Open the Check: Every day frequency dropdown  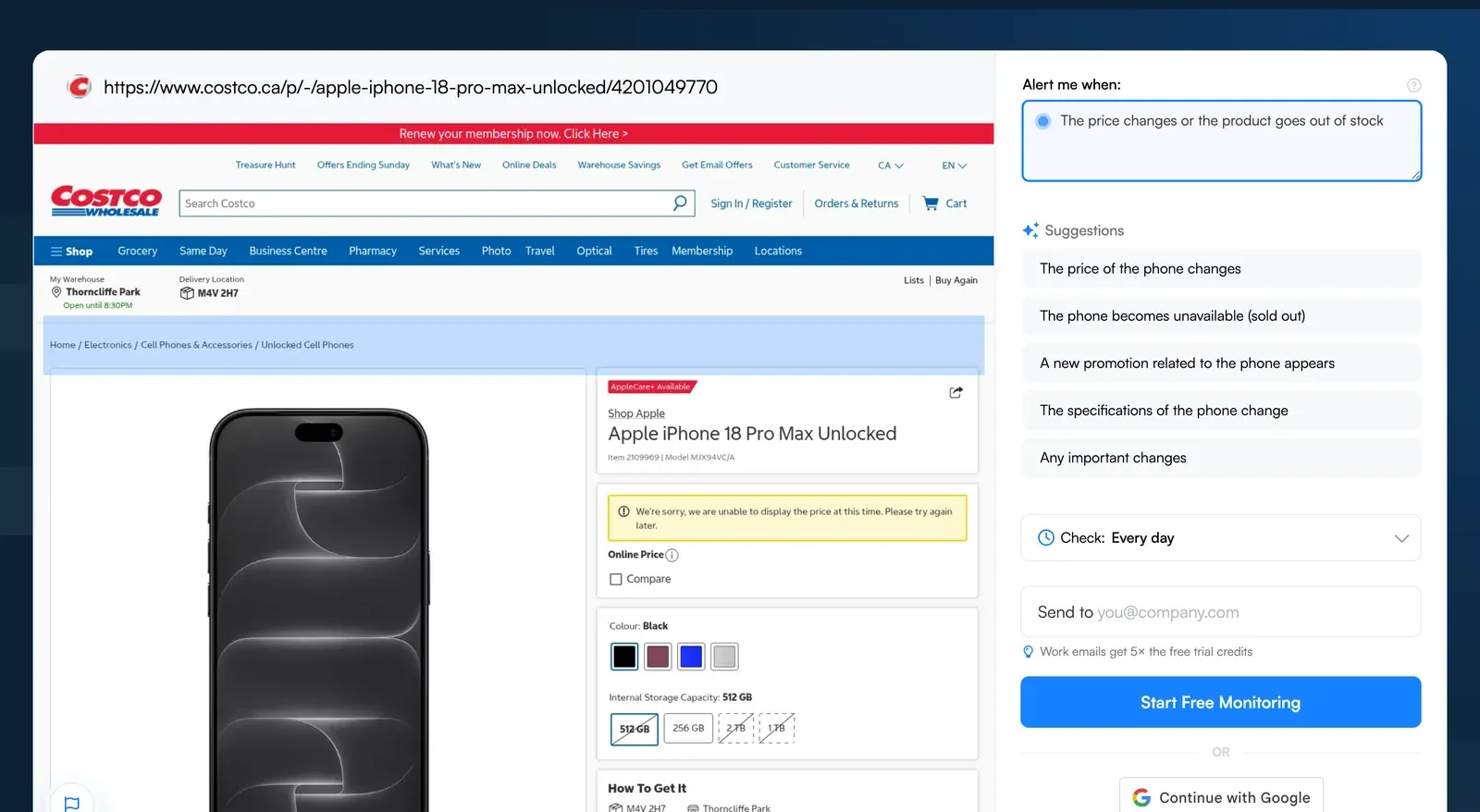tap(1220, 537)
